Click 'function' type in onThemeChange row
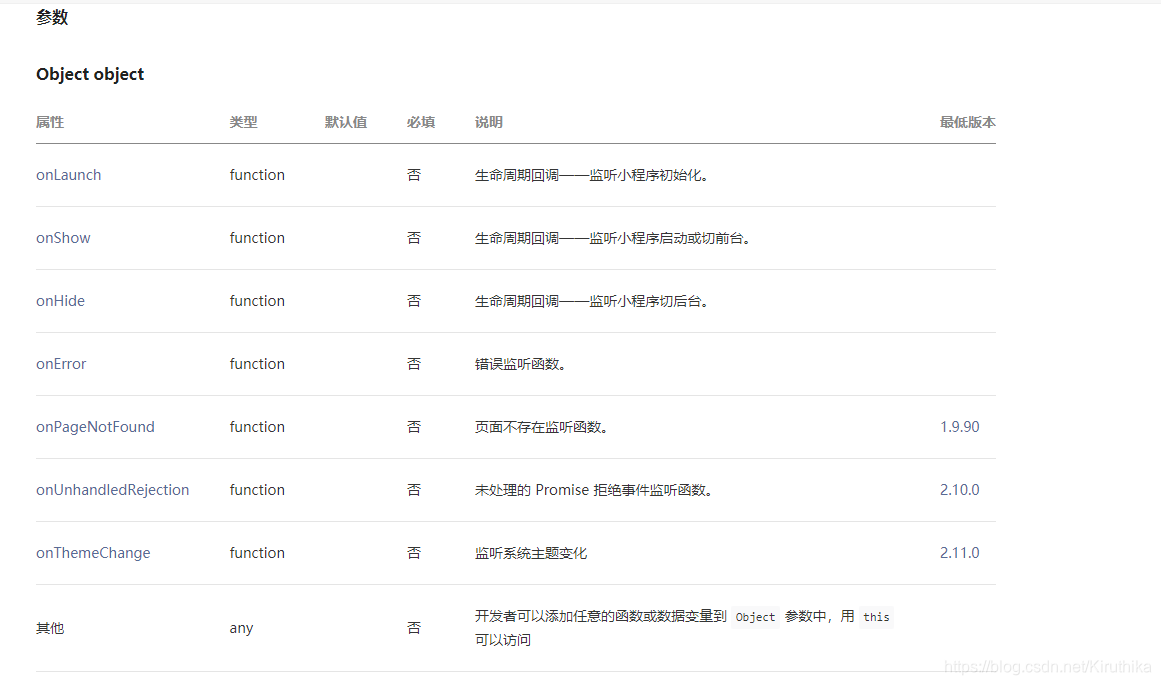The width and height of the screenshot is (1161, 685). click(257, 552)
